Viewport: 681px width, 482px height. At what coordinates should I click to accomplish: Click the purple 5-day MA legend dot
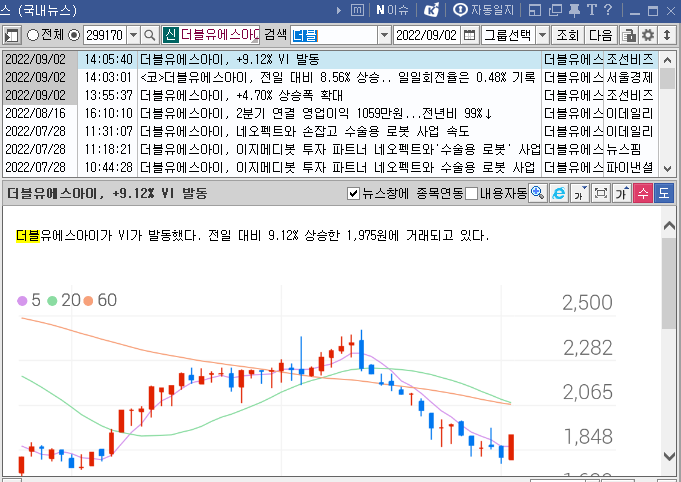coord(22,300)
